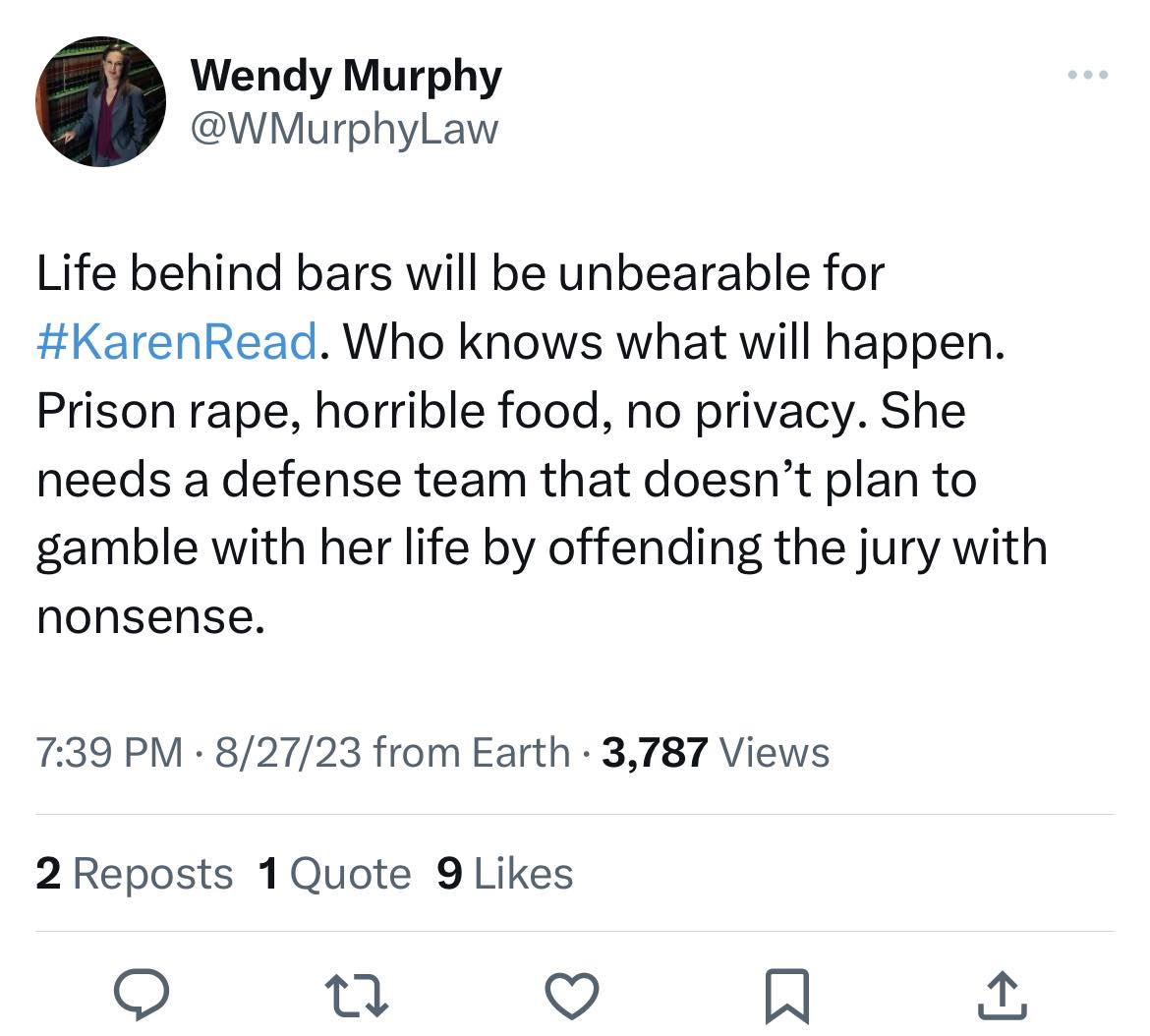Click the word "nonsense." ending the tweet
The width and height of the screenshot is (1150, 1036).
tap(150, 616)
